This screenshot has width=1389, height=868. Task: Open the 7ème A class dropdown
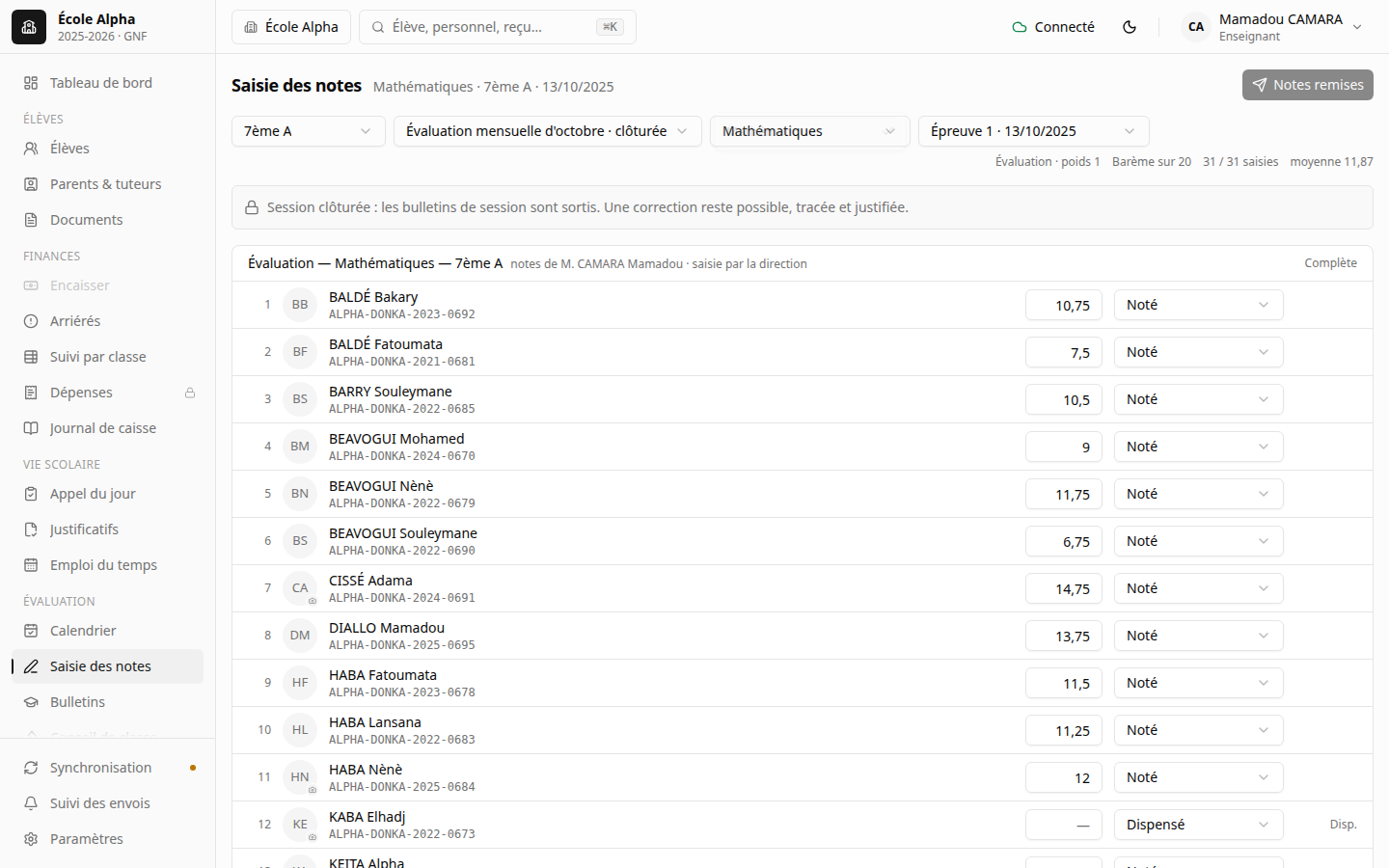[309, 131]
